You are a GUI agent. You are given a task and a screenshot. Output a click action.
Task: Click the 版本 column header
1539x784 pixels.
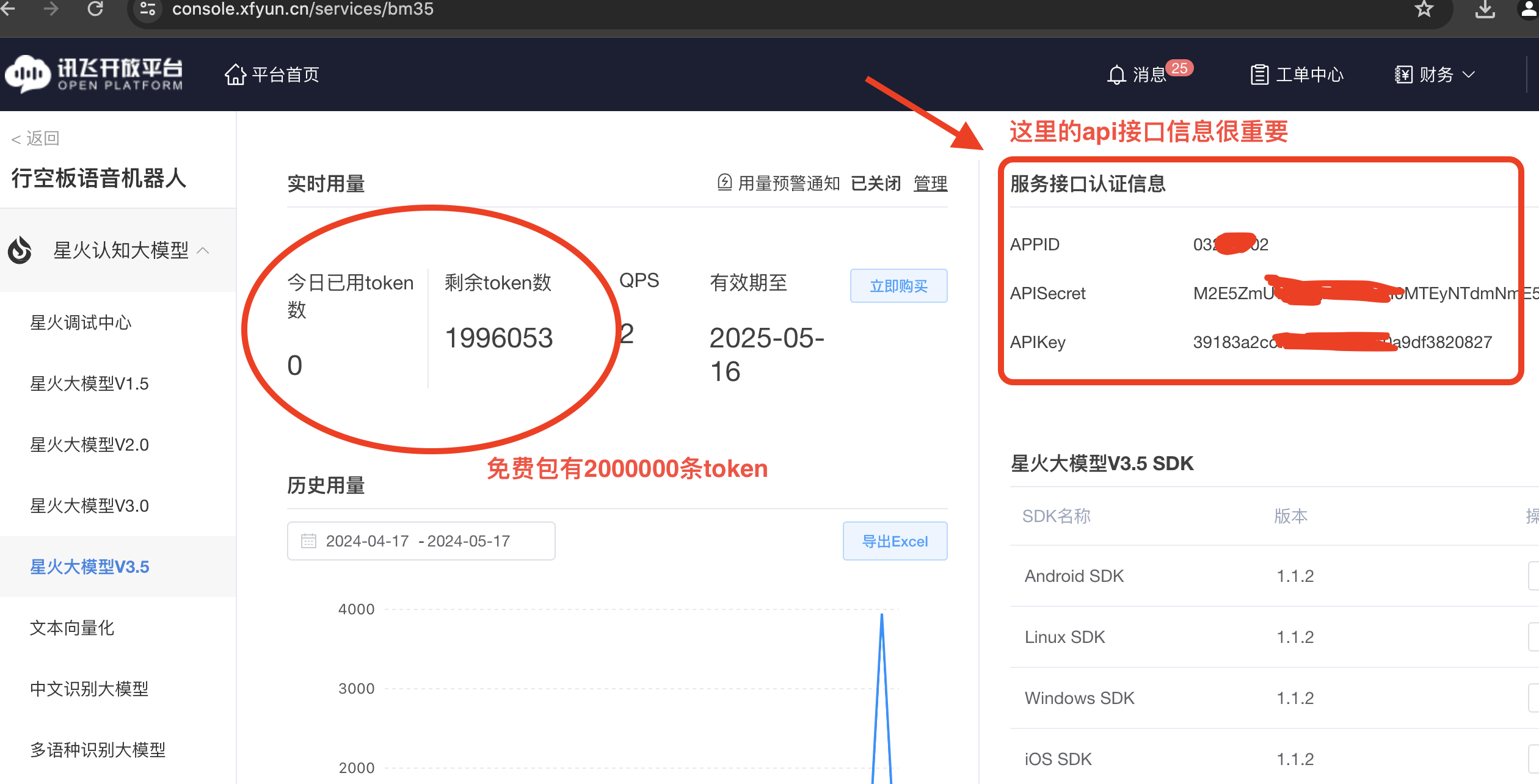(x=1291, y=516)
